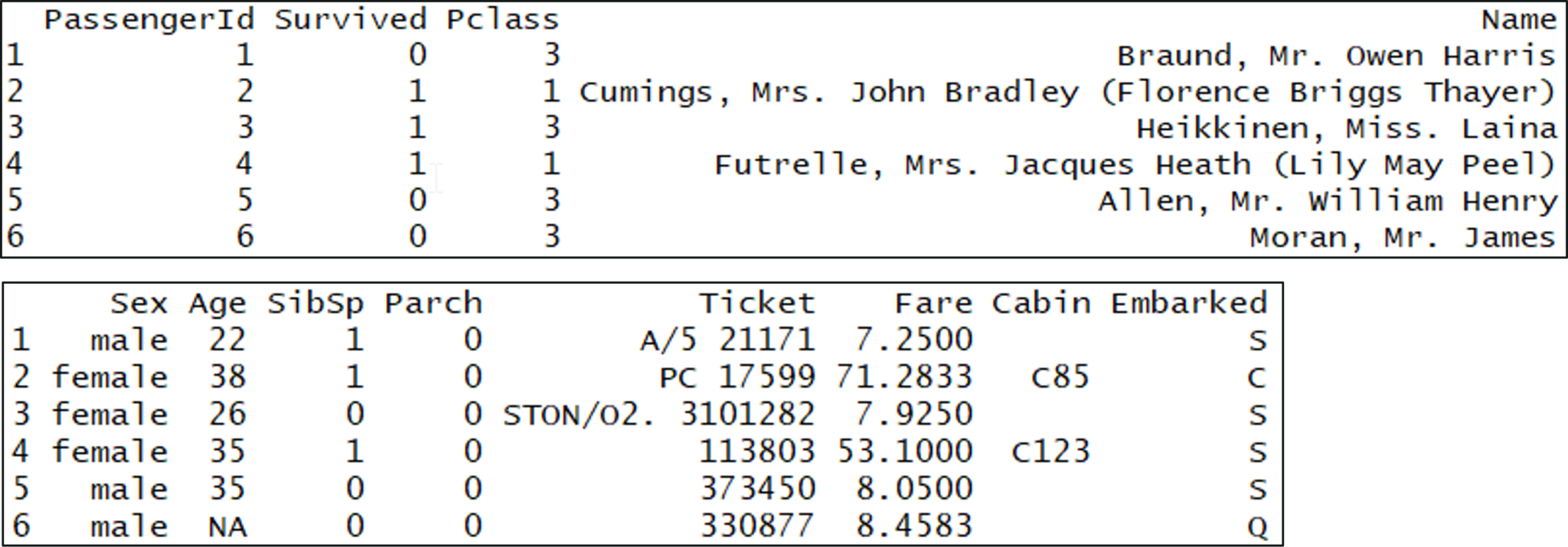Select the name Allen, Mr. William Henry

click(x=1327, y=201)
